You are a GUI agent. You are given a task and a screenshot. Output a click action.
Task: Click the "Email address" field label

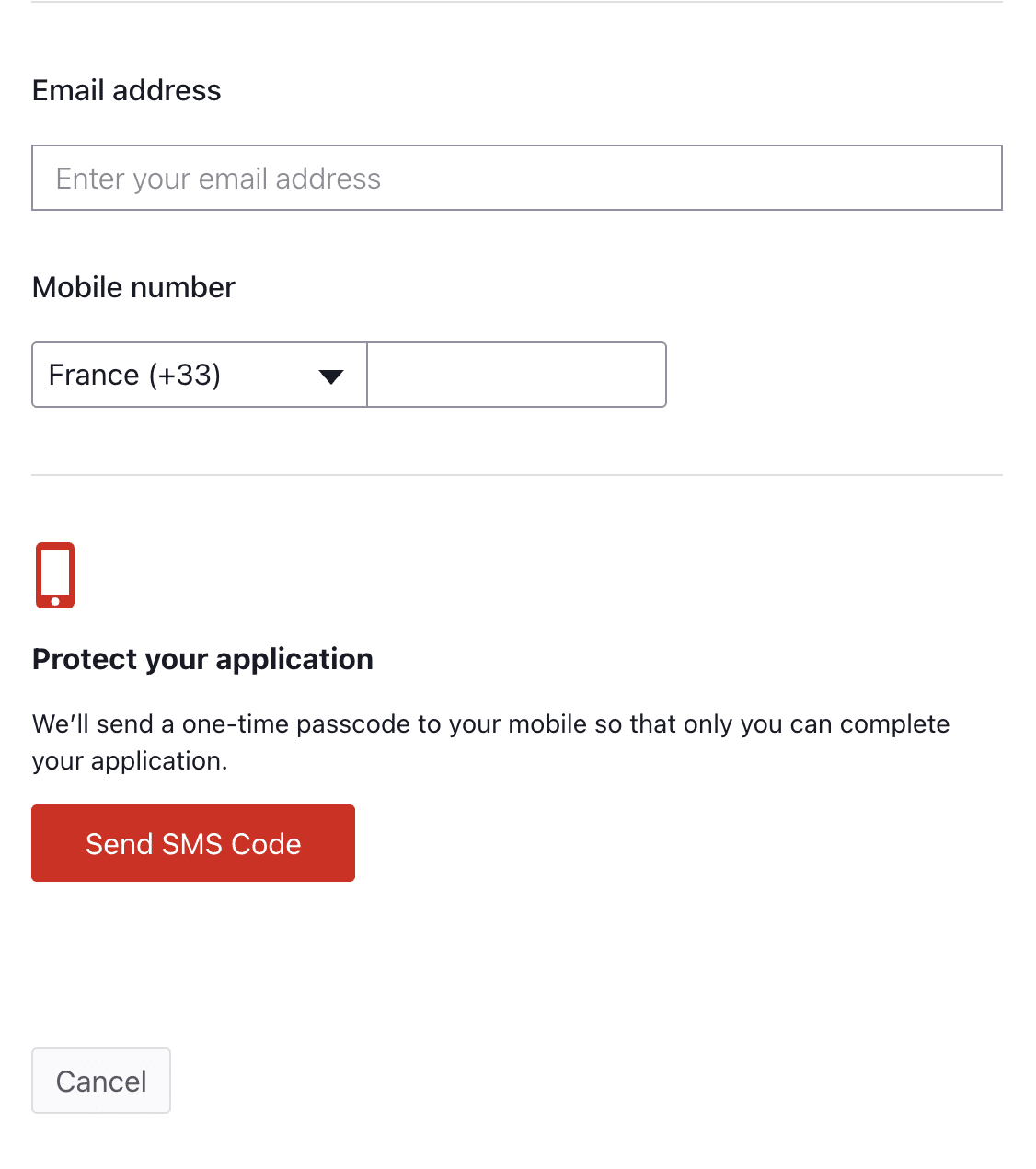click(127, 90)
